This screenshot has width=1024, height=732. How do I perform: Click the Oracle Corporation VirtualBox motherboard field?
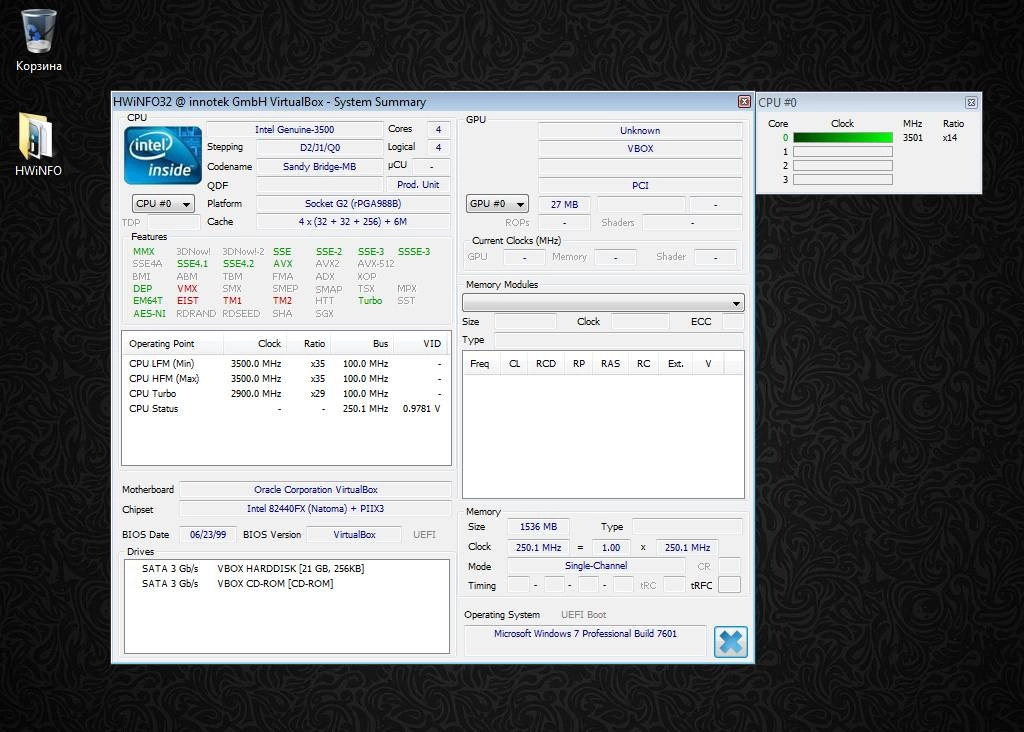click(315, 490)
